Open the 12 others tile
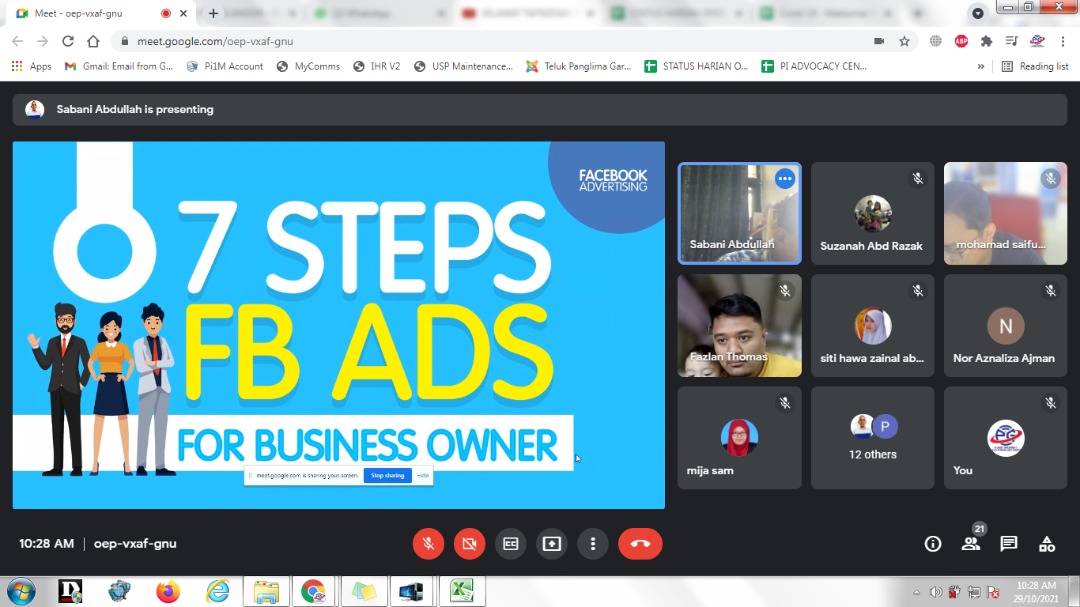 pyautogui.click(x=873, y=438)
